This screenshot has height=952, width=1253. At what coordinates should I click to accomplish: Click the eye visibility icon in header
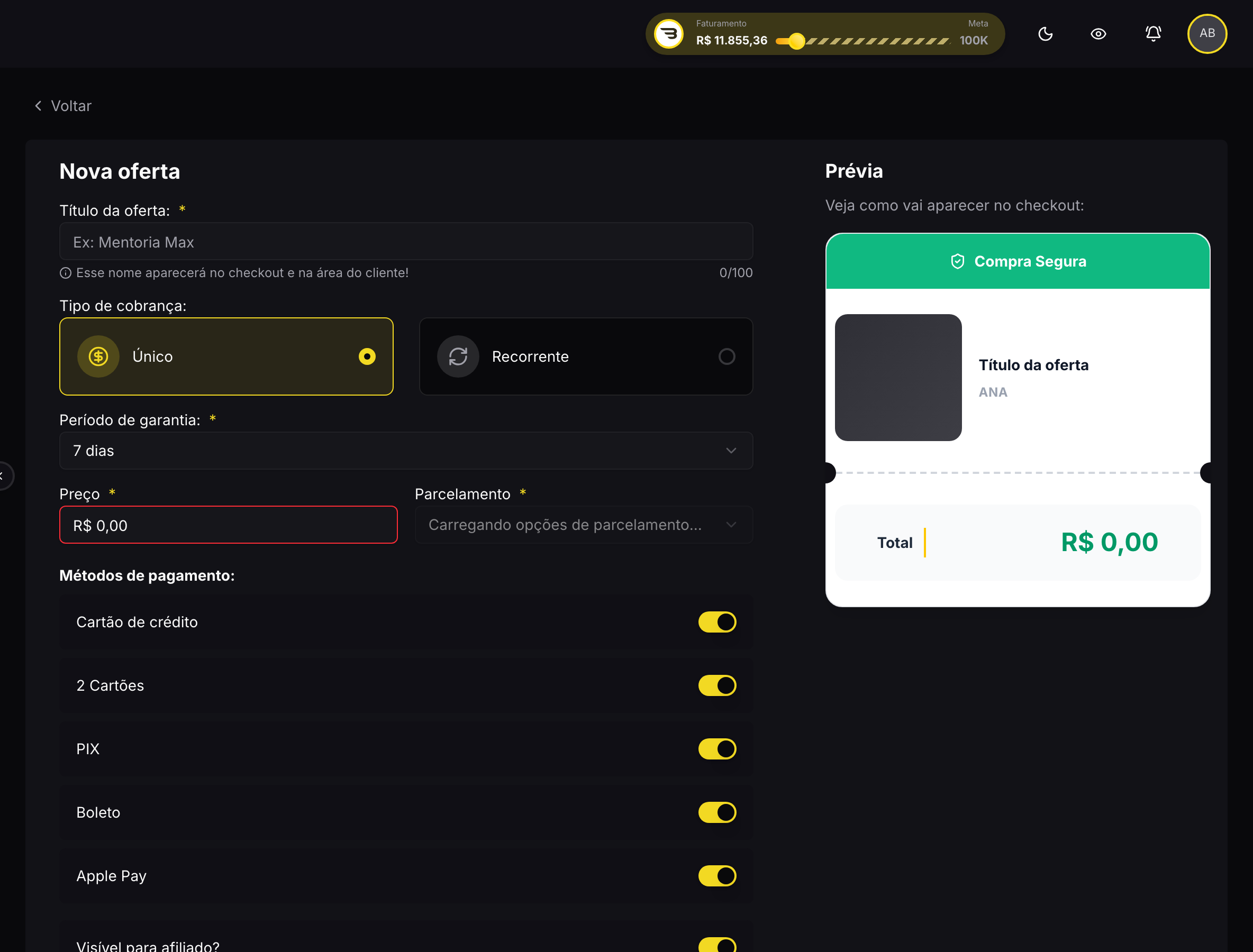pyautogui.click(x=1098, y=34)
